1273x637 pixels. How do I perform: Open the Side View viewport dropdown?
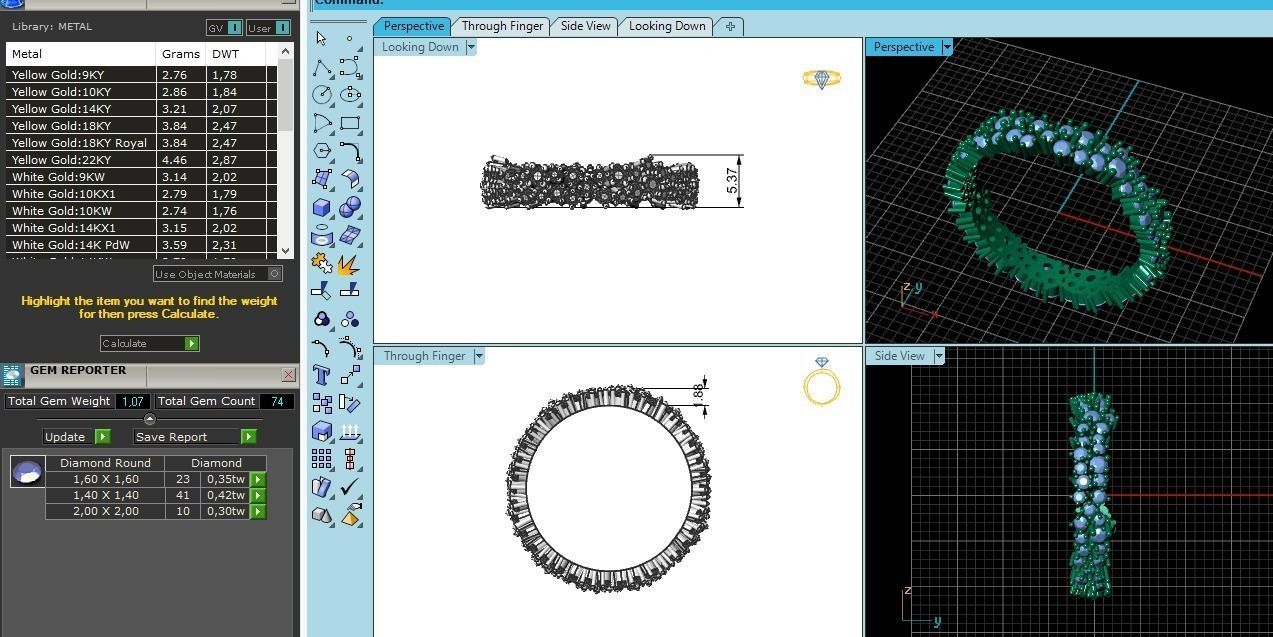point(939,356)
